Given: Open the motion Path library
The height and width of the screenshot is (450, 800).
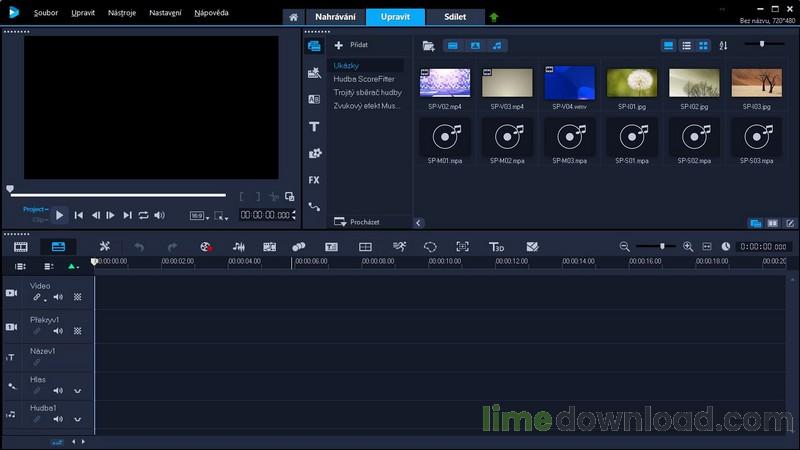Looking at the screenshot, I should coord(314,207).
